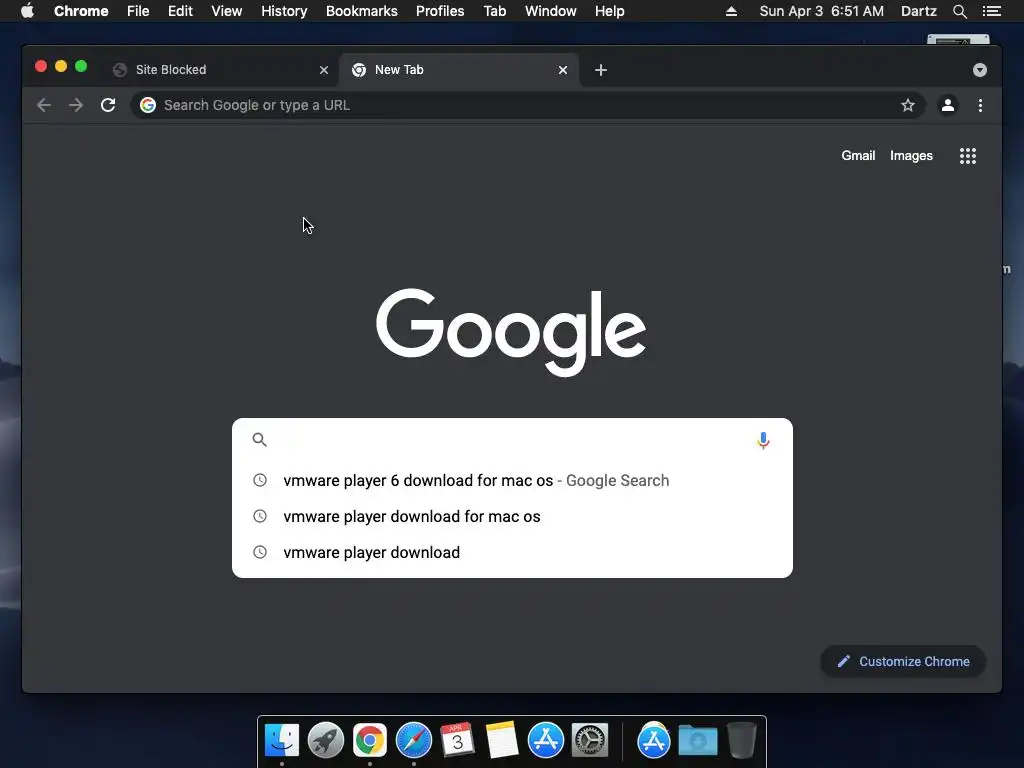This screenshot has width=1024, height=768.
Task: Click the address bar URL field
Action: [528, 105]
